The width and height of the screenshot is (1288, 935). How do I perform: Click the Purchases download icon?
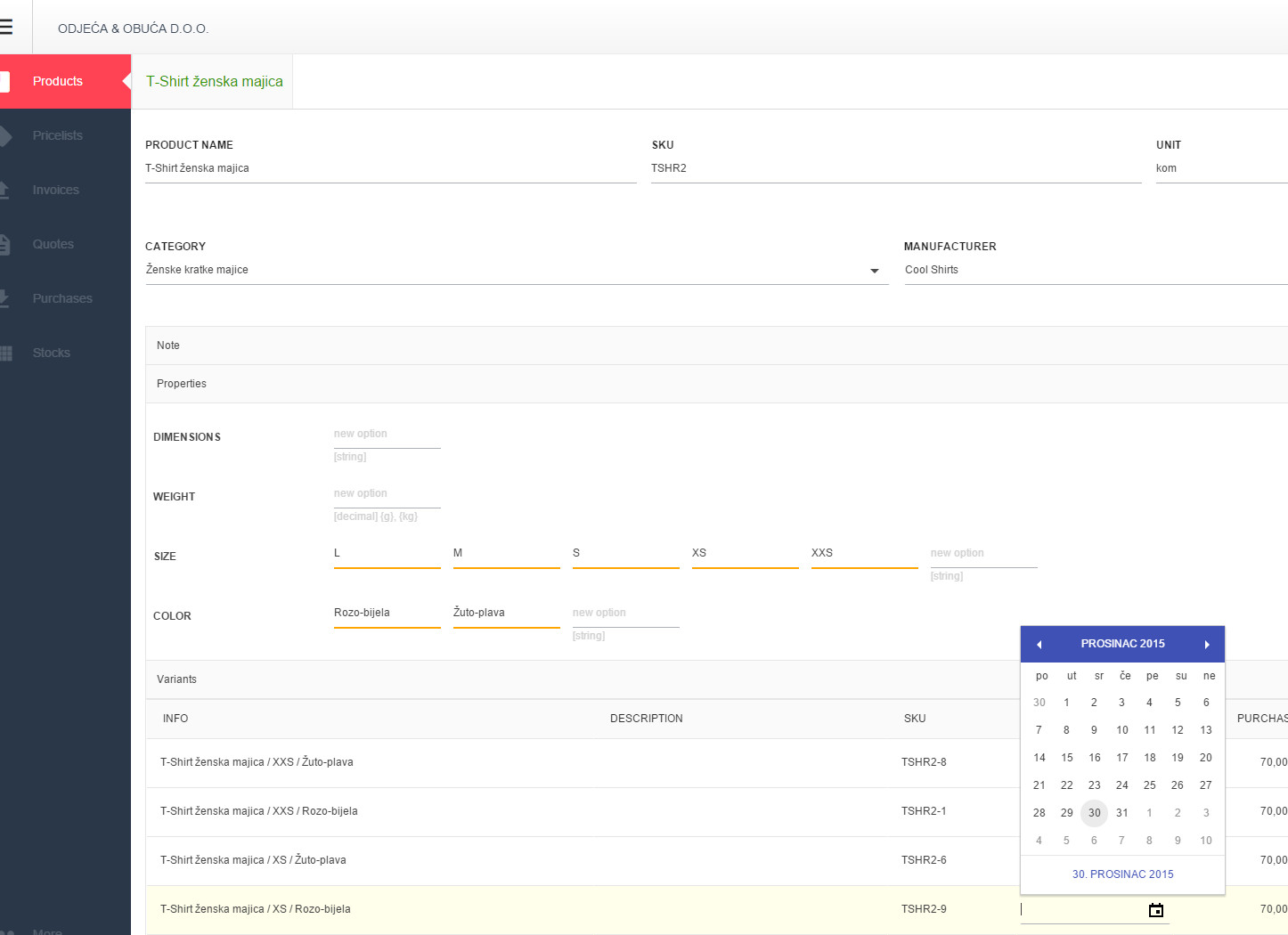pos(4,298)
